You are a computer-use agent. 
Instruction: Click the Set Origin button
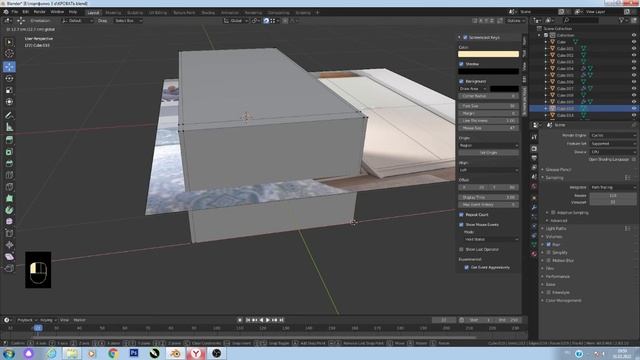[489, 153]
